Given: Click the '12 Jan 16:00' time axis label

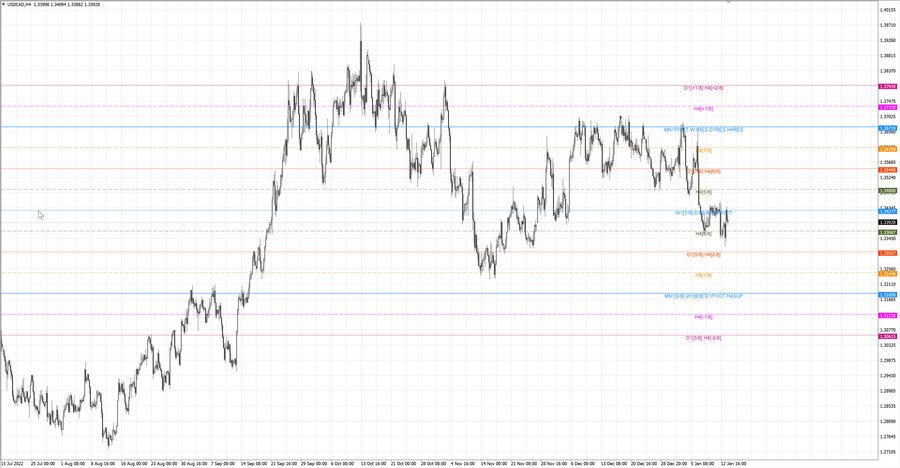Looking at the screenshot, I should (733, 463).
